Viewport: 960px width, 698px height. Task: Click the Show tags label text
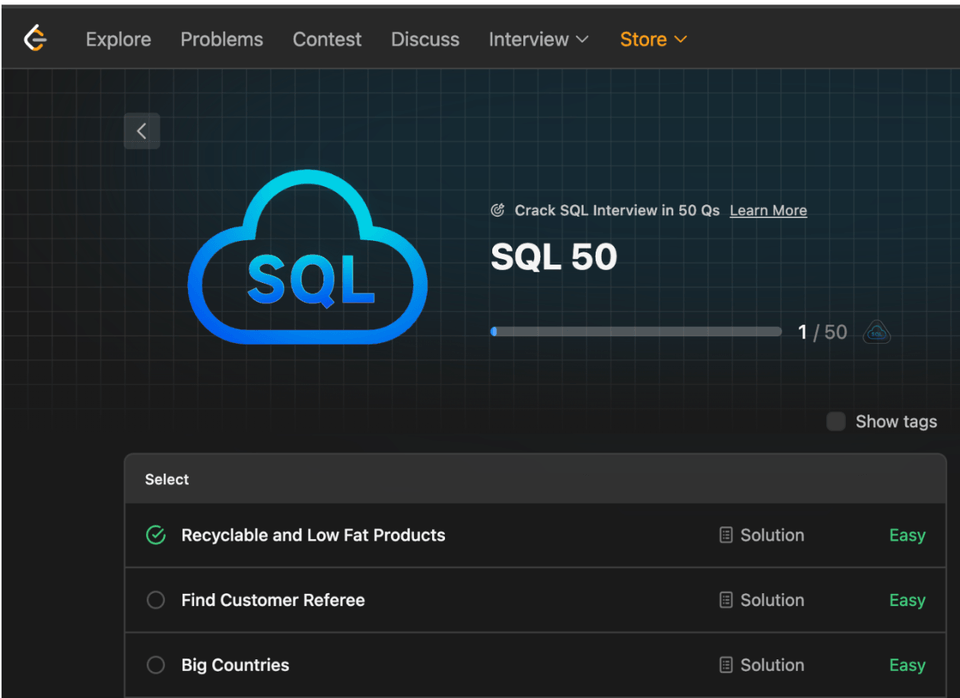point(896,421)
